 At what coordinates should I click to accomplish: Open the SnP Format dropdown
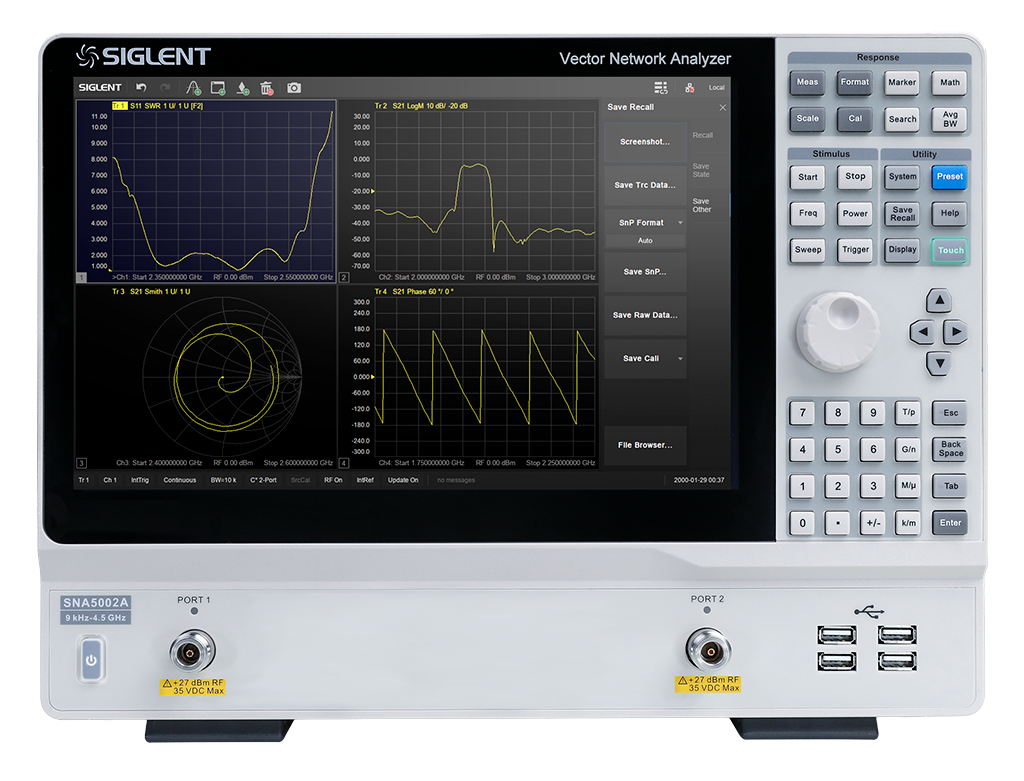(645, 223)
